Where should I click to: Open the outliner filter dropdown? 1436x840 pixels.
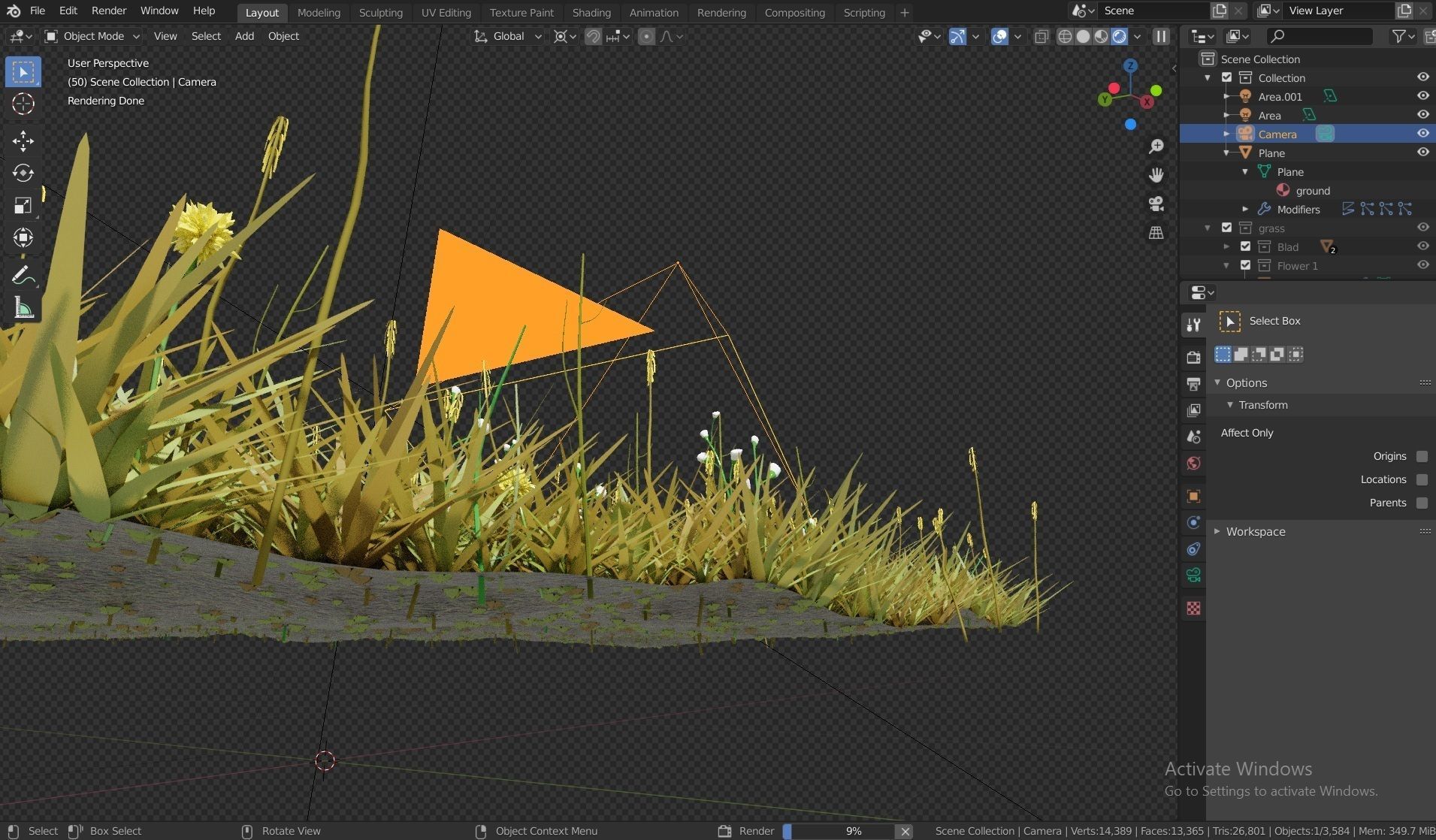click(1402, 36)
